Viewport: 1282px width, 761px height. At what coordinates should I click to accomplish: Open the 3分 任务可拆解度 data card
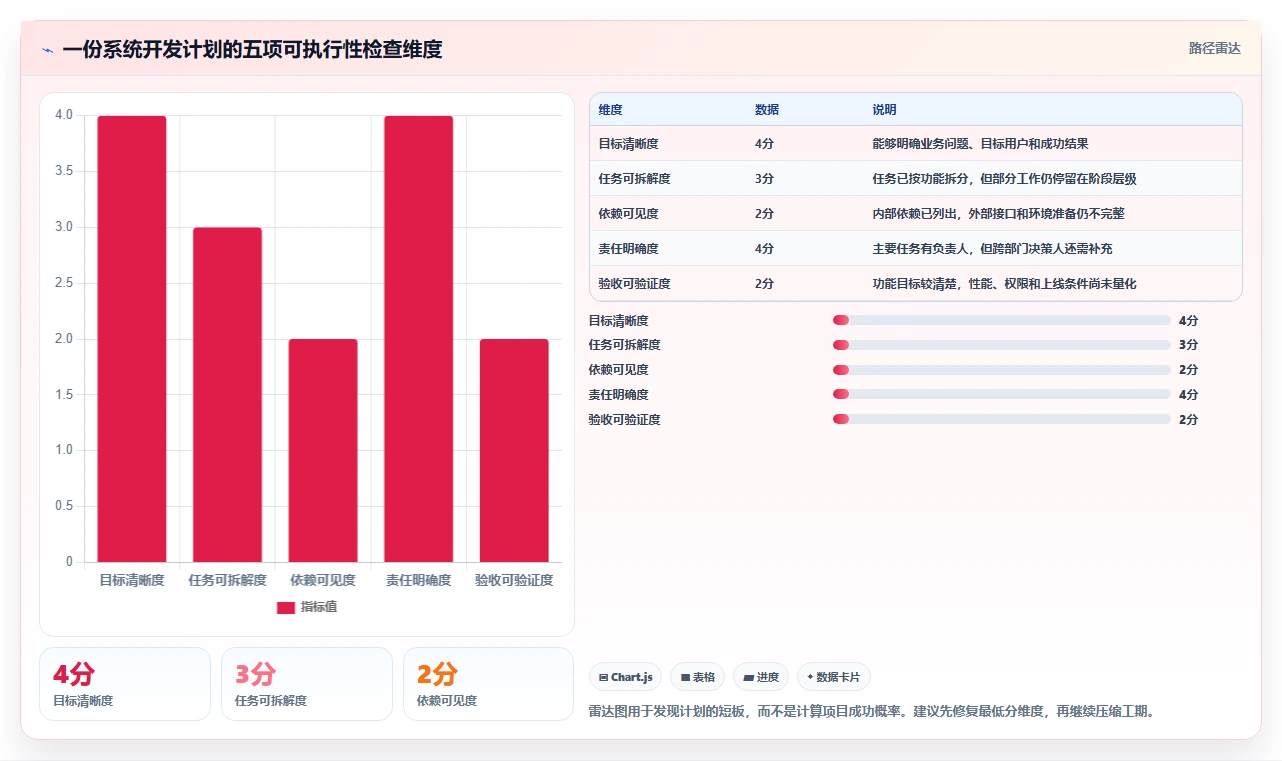[307, 684]
